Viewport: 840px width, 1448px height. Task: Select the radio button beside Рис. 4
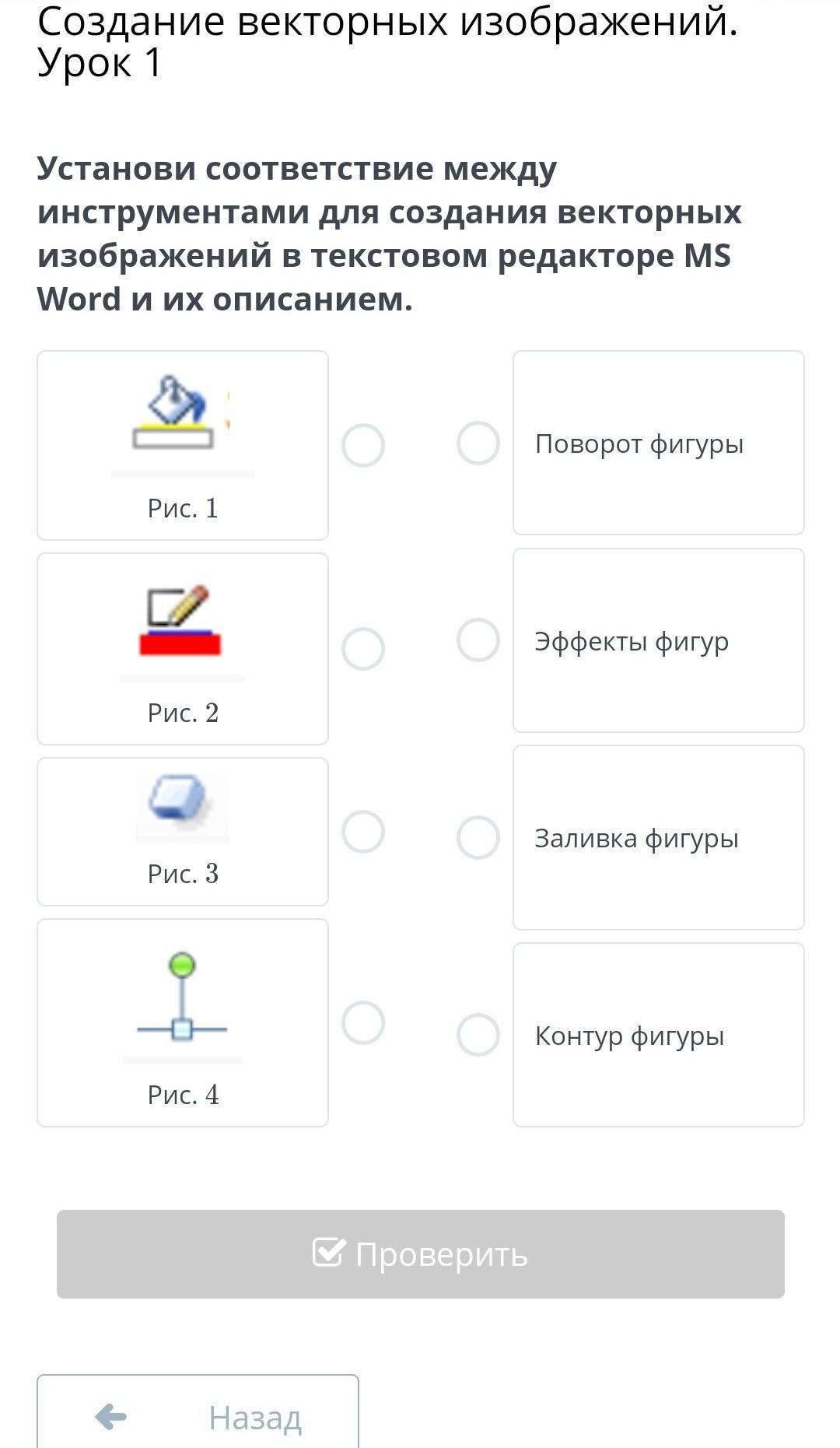(x=363, y=1022)
